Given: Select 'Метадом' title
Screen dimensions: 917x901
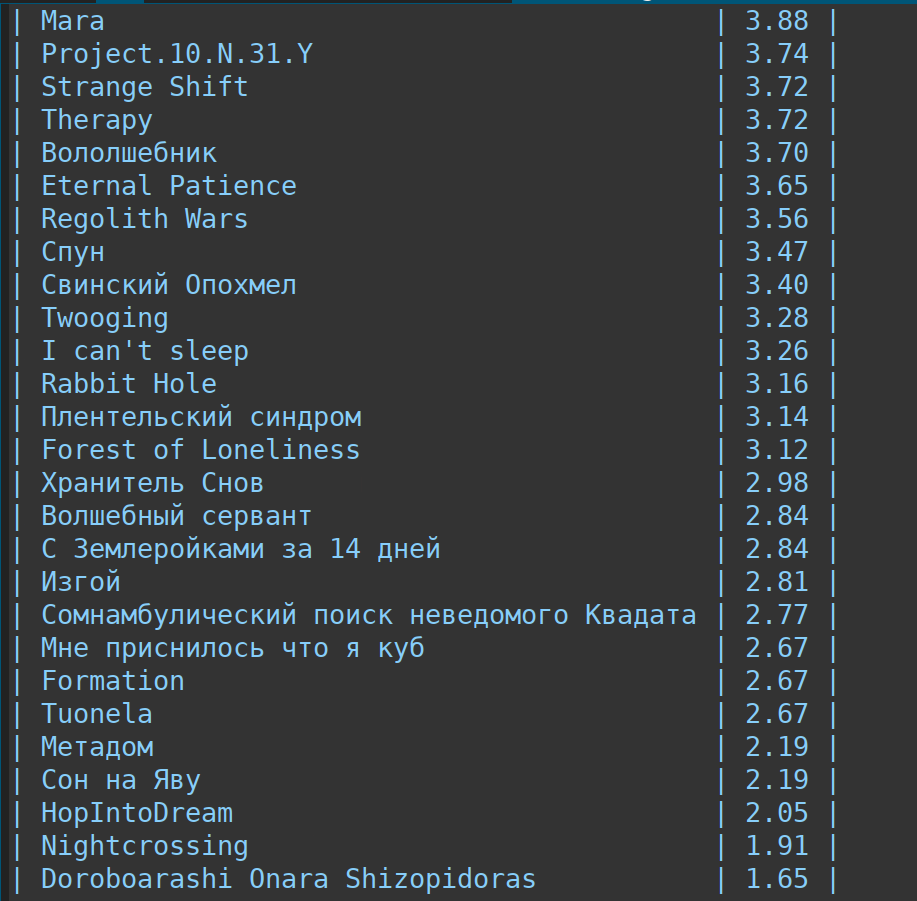Looking at the screenshot, I should click(x=97, y=748).
